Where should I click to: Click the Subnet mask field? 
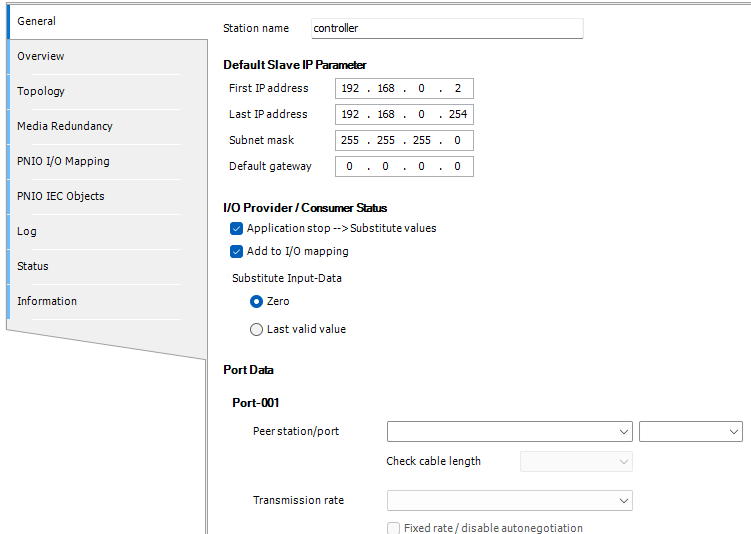[x=404, y=141]
